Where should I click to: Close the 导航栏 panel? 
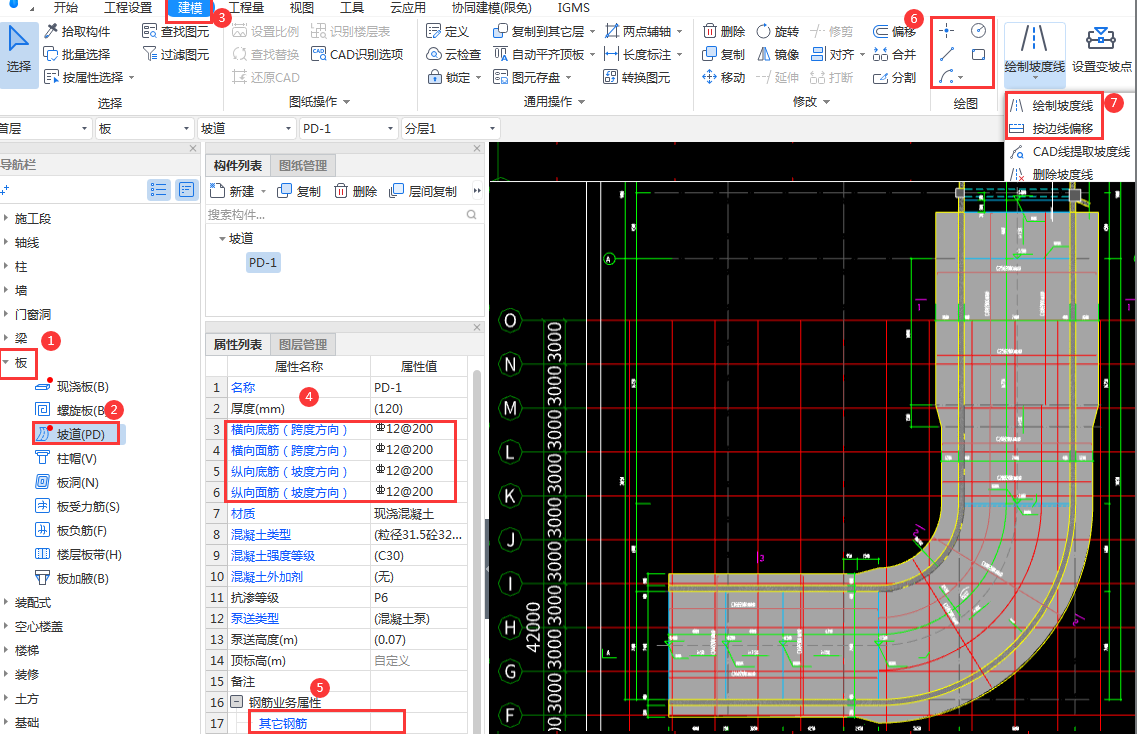tap(193, 148)
